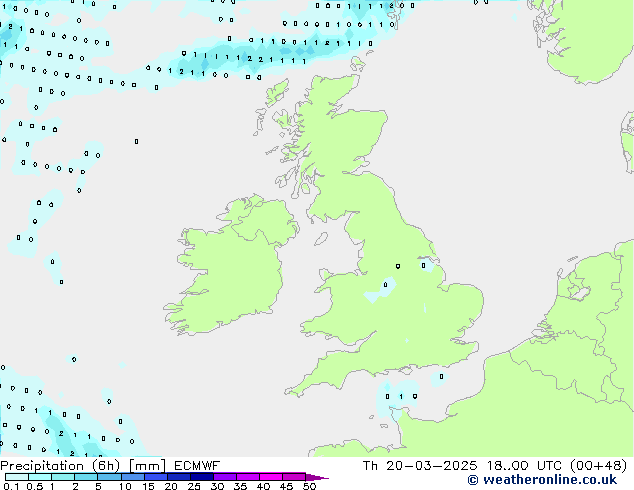Choose the 40–45 mm magenta legend swatch
The width and height of the screenshot is (634, 490).
pos(271,477)
